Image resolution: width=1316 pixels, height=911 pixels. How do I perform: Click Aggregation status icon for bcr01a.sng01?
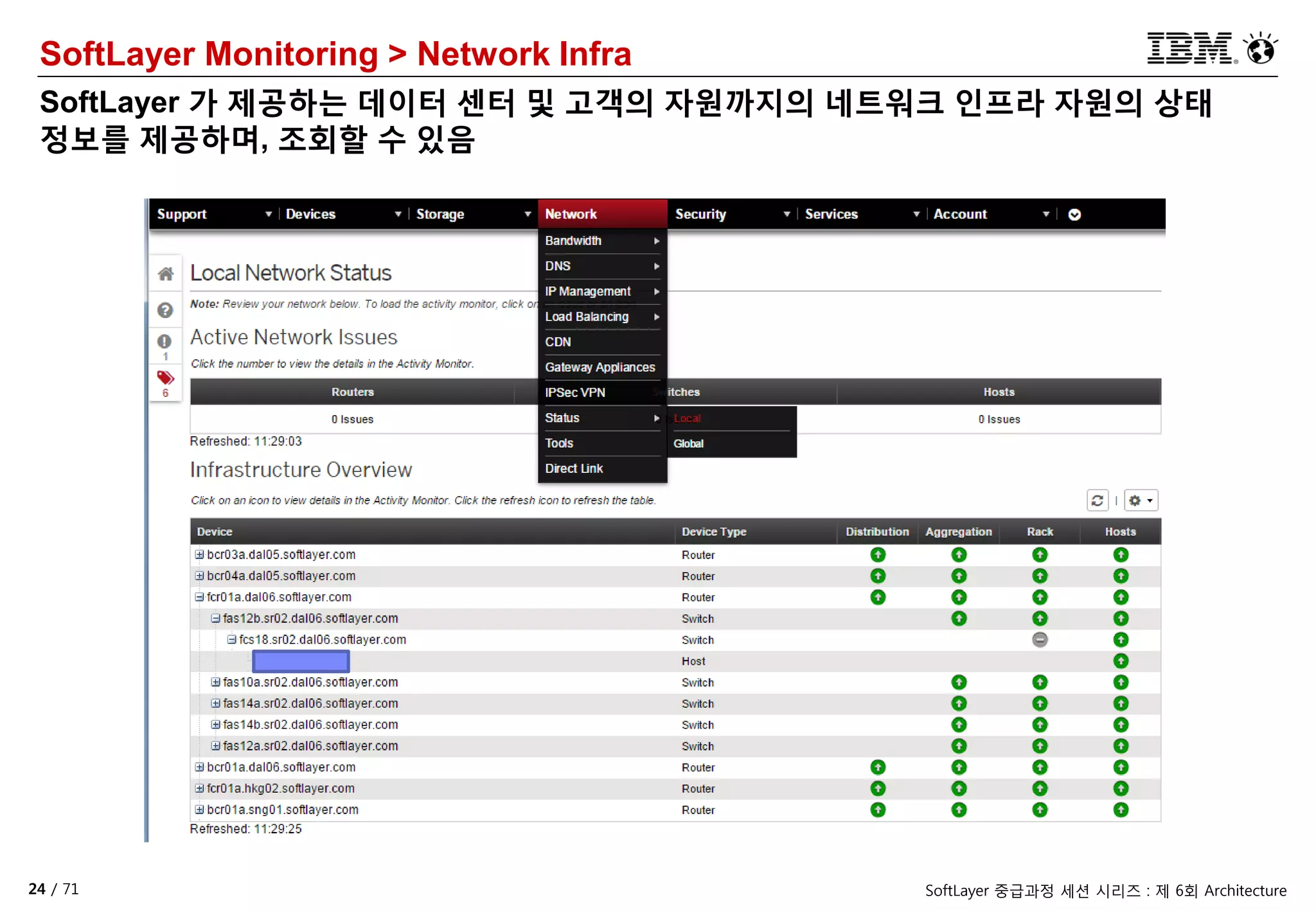pyautogui.click(x=959, y=809)
